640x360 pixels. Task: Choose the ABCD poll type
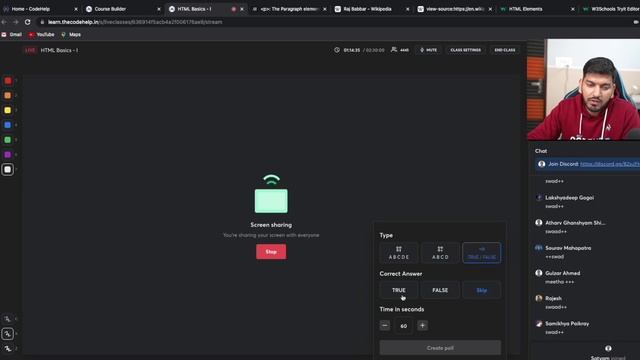click(x=440, y=253)
